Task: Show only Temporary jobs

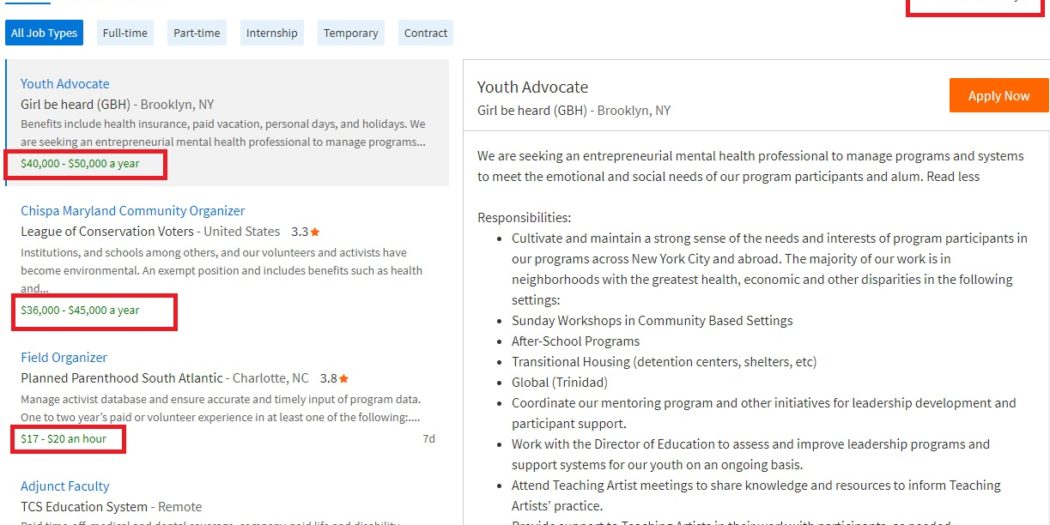Action: [351, 33]
